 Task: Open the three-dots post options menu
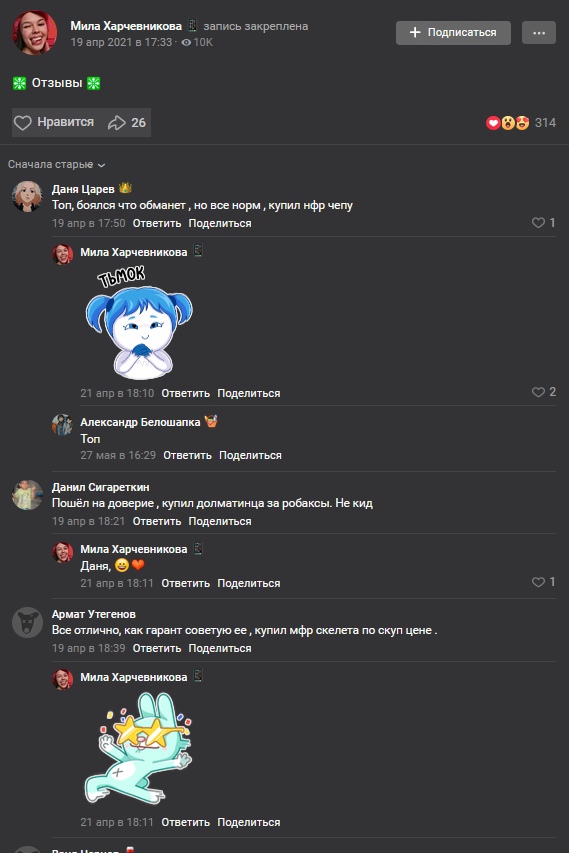539,33
